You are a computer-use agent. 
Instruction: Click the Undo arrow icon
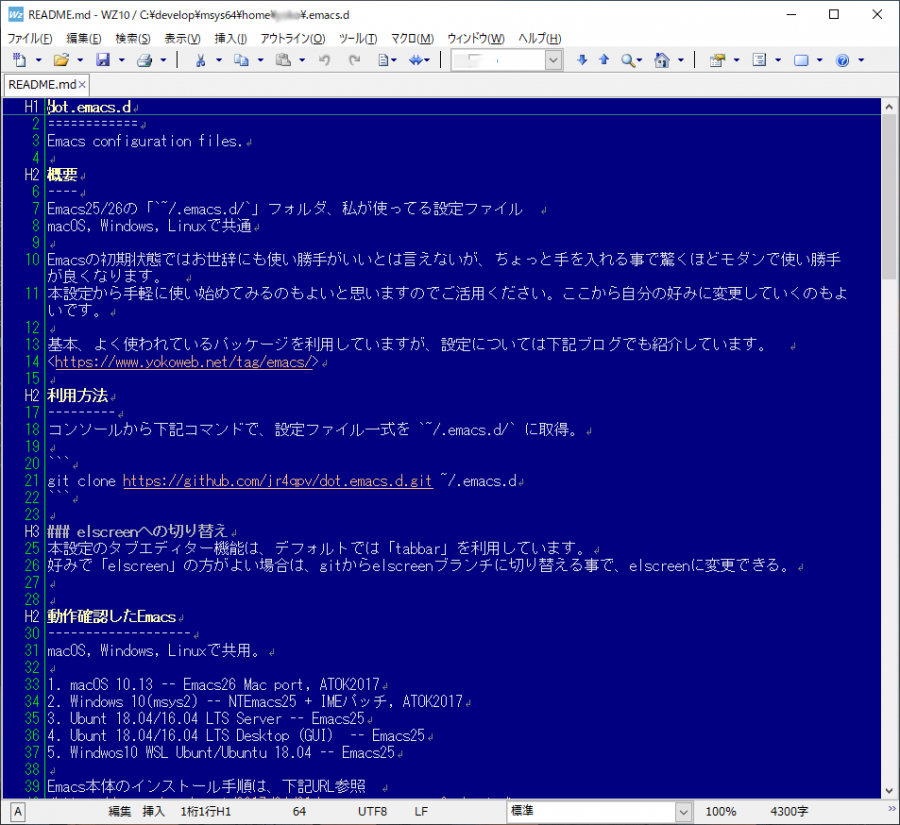click(x=324, y=60)
